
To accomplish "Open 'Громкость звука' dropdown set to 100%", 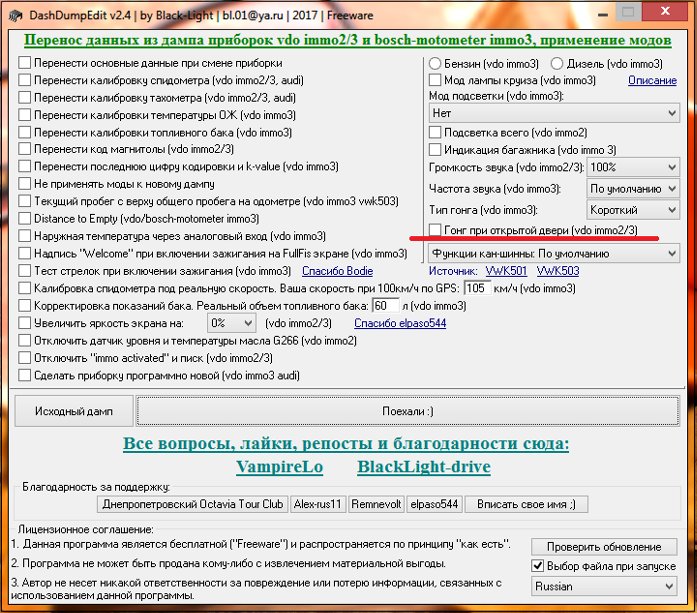I will [633, 167].
